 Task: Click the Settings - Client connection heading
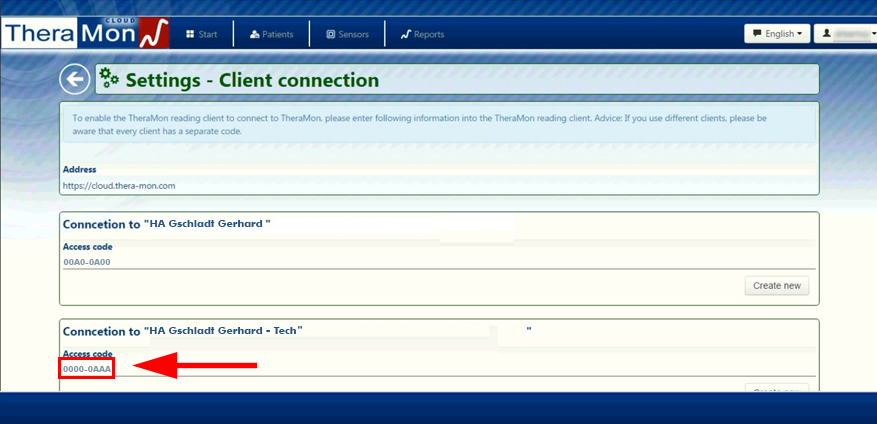click(252, 80)
